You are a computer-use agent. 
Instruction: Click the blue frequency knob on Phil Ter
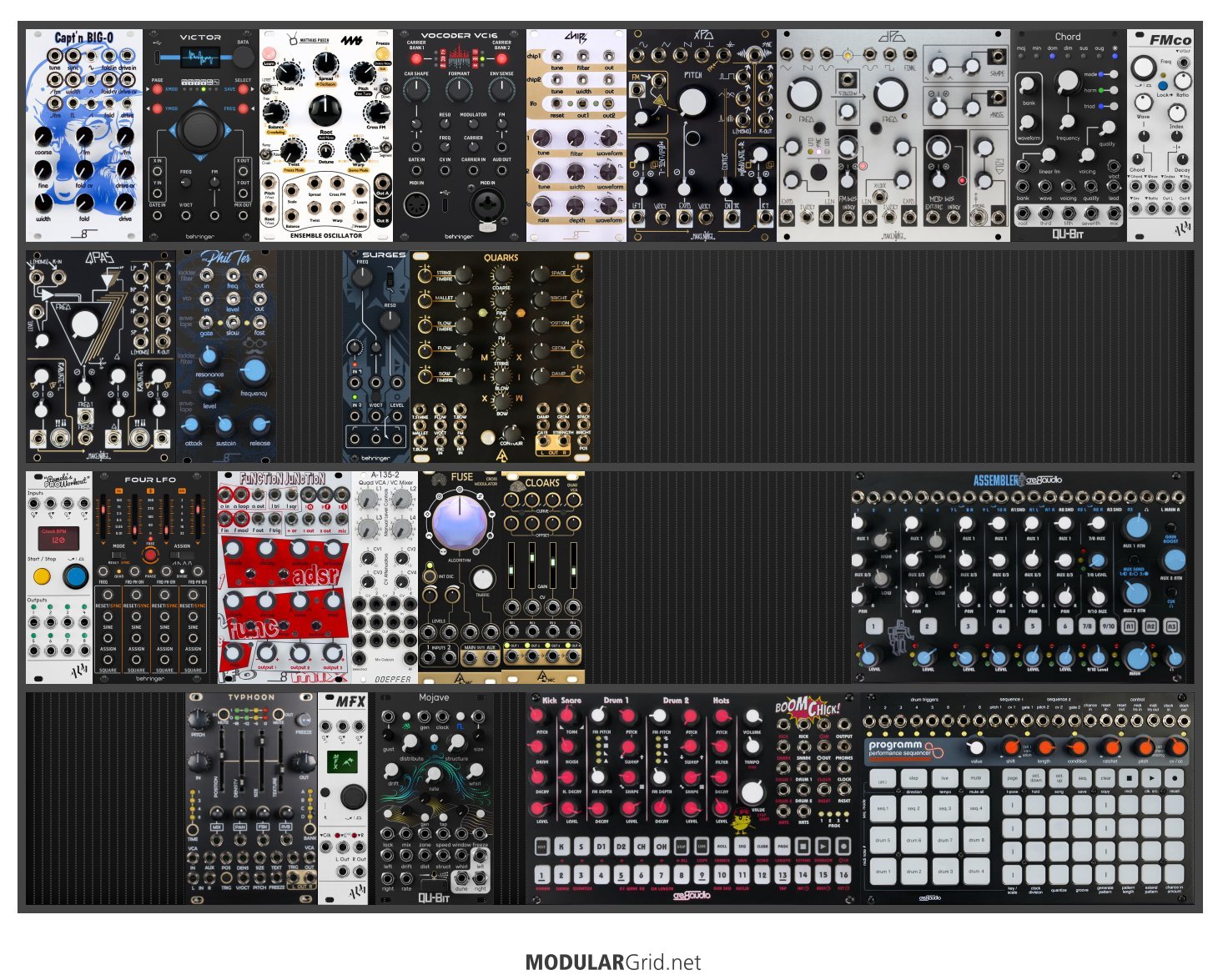pyautogui.click(x=254, y=370)
